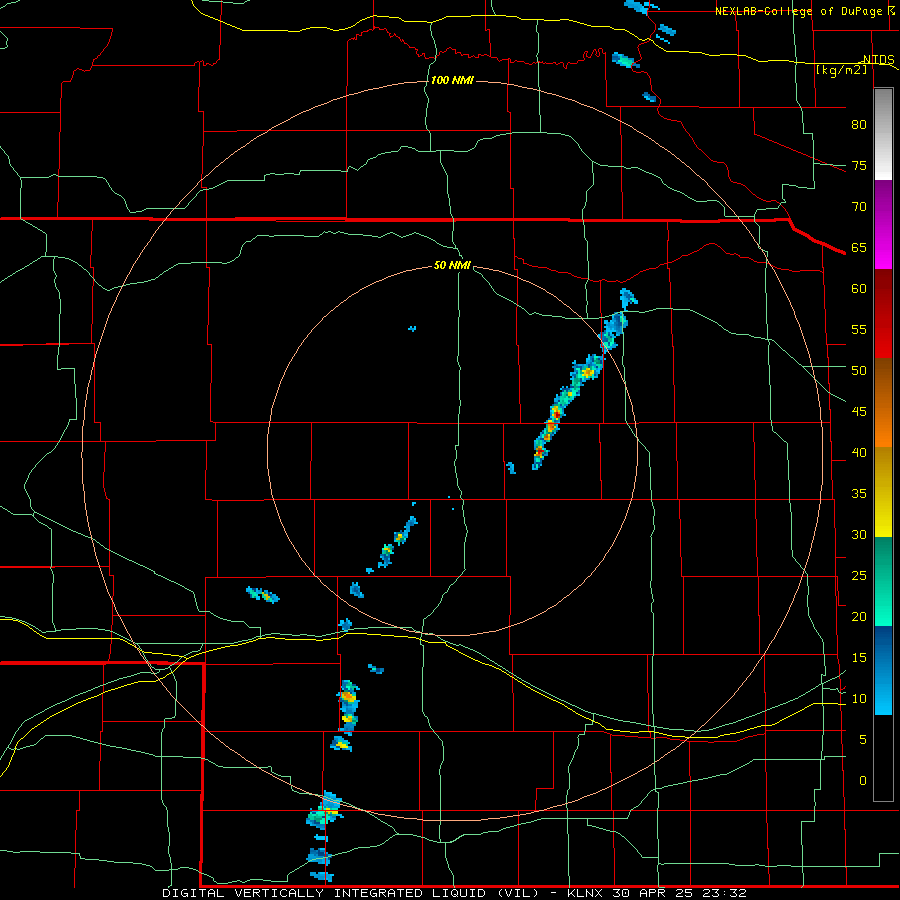Viewport: 900px width, 900px height.
Task: Click the 45 value on the color scale
Action: pos(859,412)
